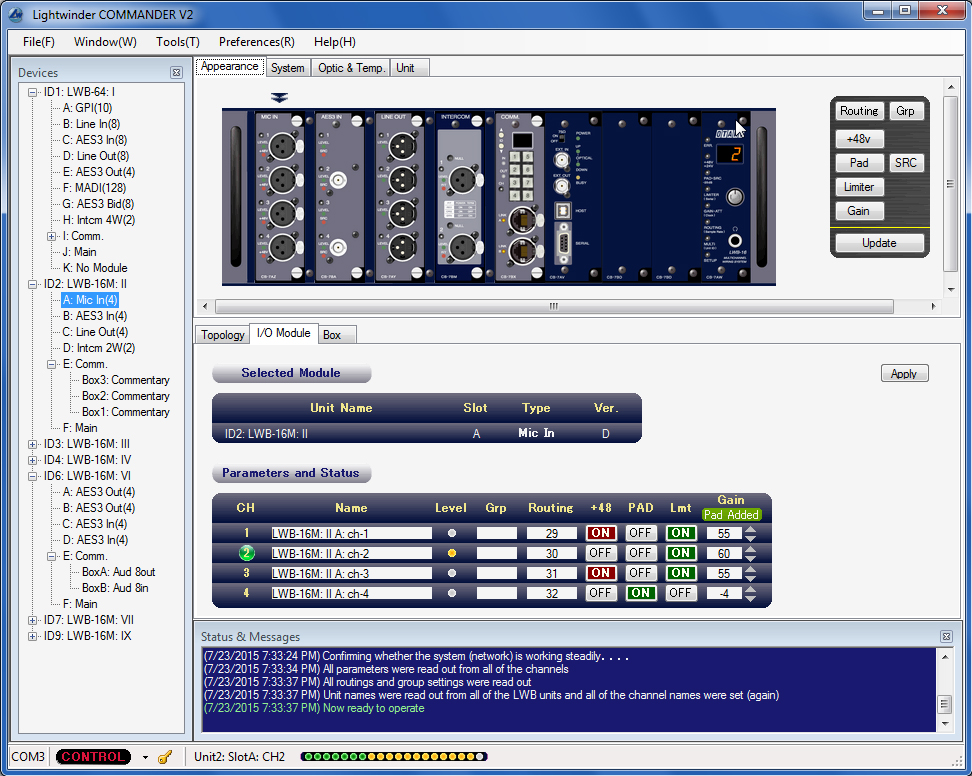
Task: Click the LINE OUT module in rack image
Action: tap(399, 196)
